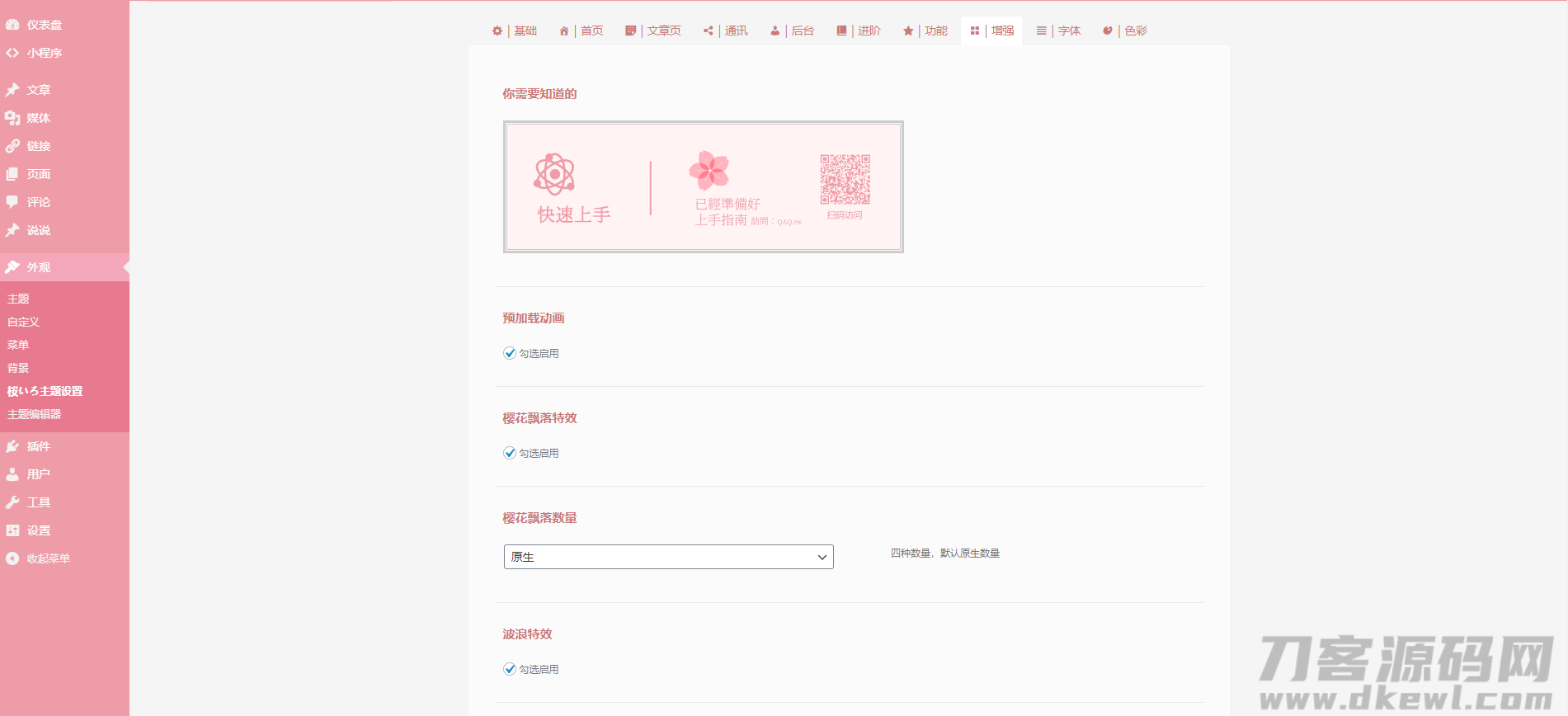Click the dashboard gauge icon in sidebar

[x=12, y=25]
